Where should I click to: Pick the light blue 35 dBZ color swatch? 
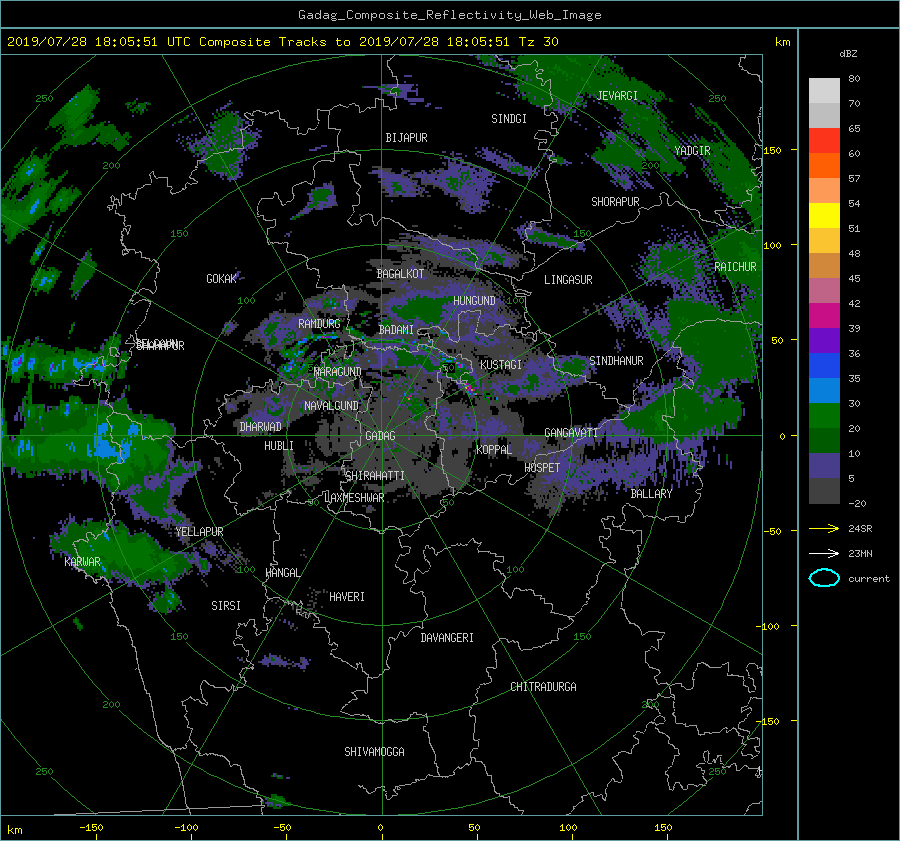[x=824, y=390]
